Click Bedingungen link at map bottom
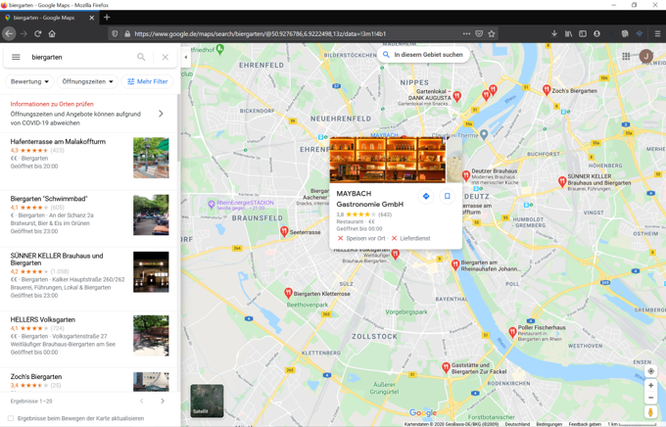Viewport: 666px width, 427px height. tap(549, 424)
